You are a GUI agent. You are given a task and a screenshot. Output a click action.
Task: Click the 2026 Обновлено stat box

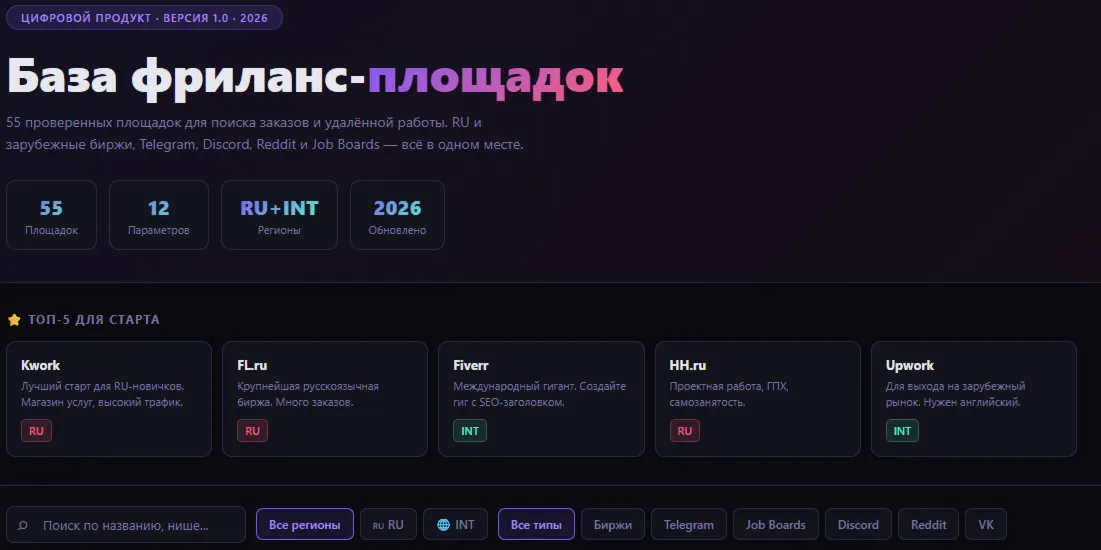[397, 215]
